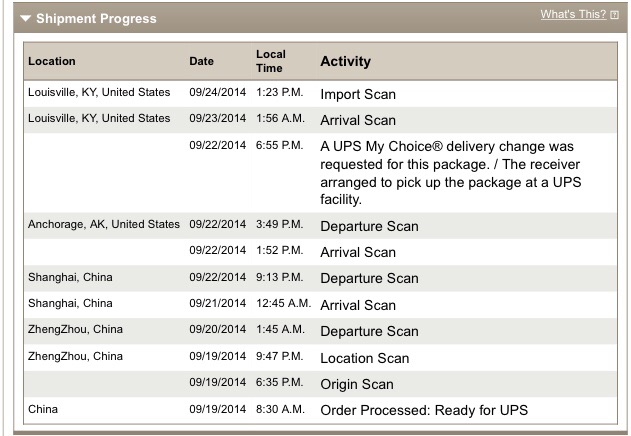Image resolution: width=631 pixels, height=436 pixels.
Task: Select the Location Scan activity entry
Action: click(x=364, y=357)
